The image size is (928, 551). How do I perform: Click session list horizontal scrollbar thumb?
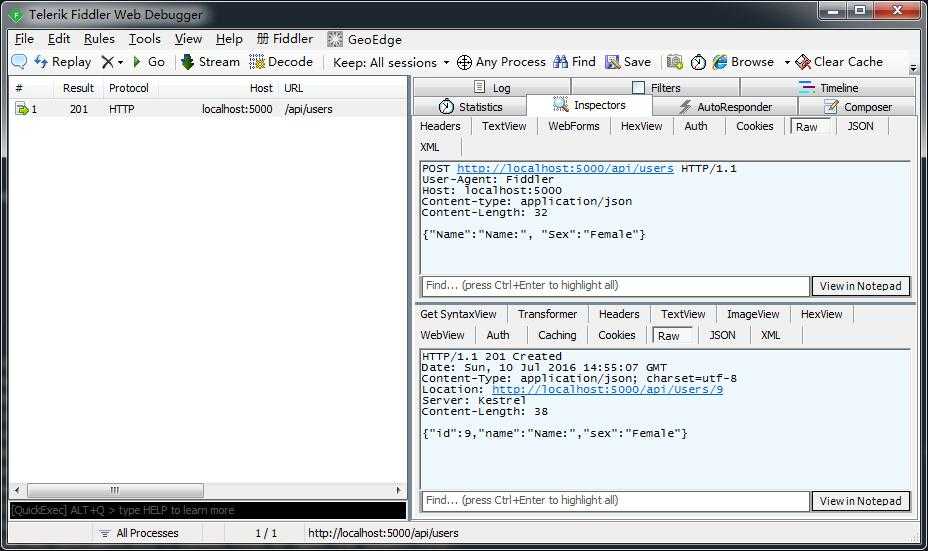pos(115,490)
